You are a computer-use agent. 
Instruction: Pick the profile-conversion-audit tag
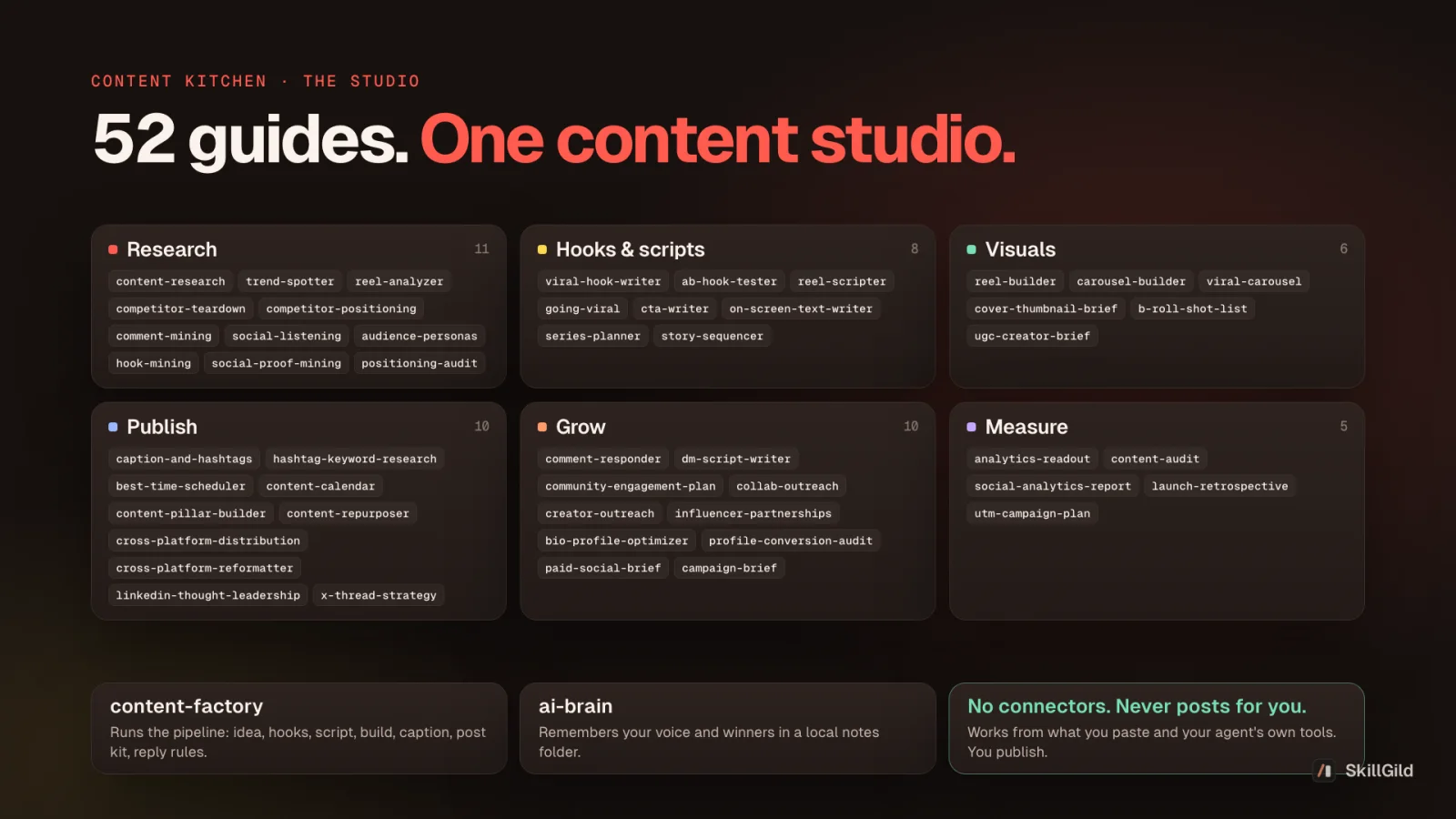point(791,541)
